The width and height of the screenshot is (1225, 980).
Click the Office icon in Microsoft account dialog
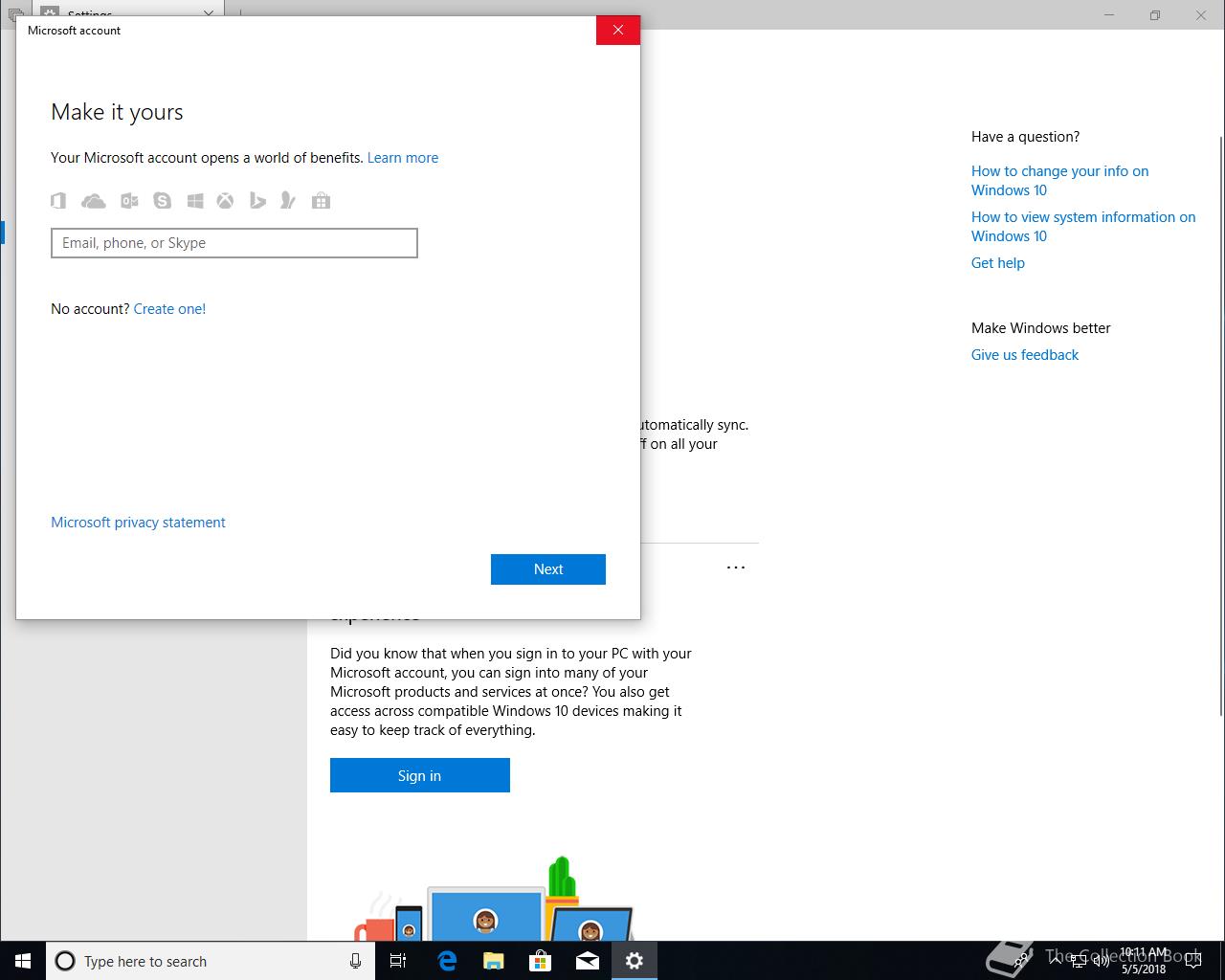pyautogui.click(x=58, y=200)
